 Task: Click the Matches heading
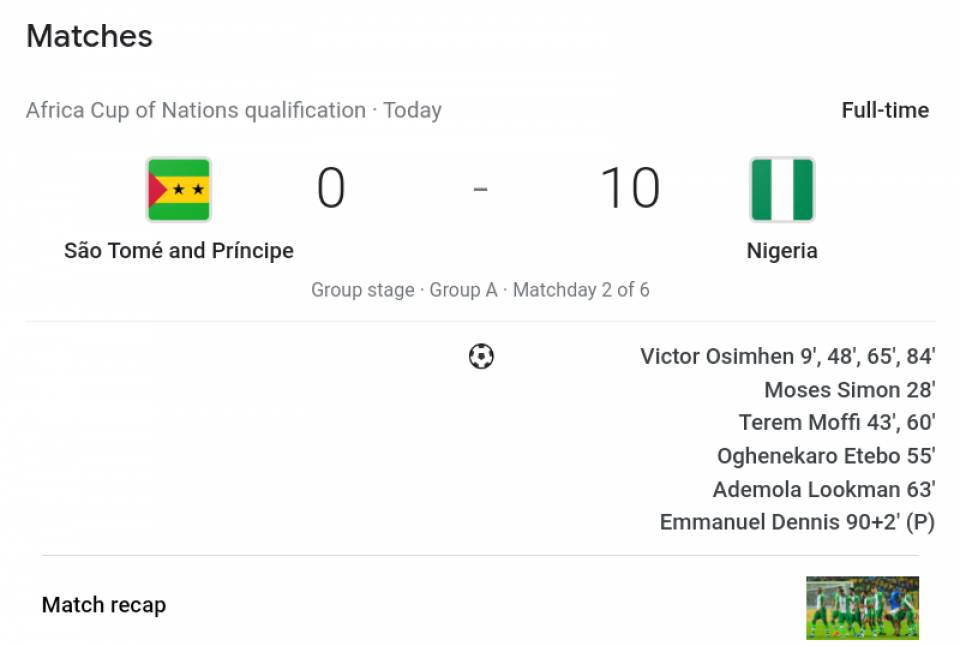(89, 36)
